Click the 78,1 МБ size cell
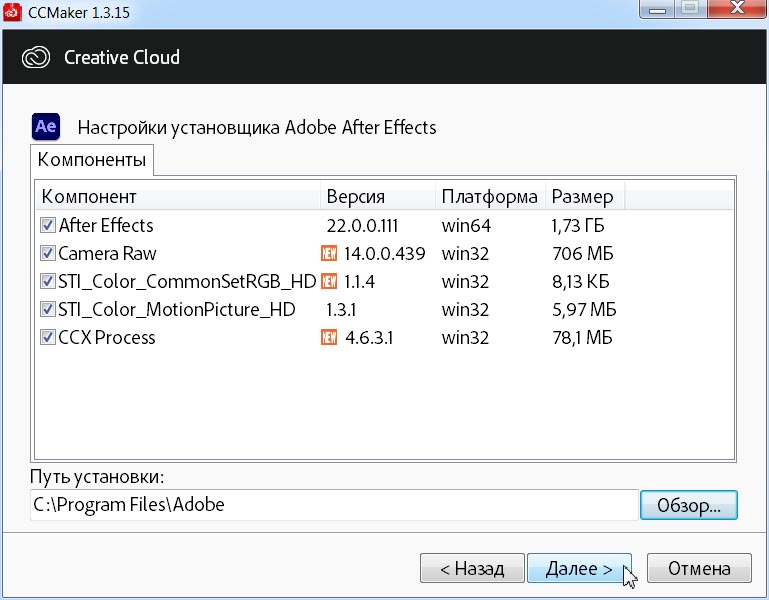The width and height of the screenshot is (769, 600). 582,338
